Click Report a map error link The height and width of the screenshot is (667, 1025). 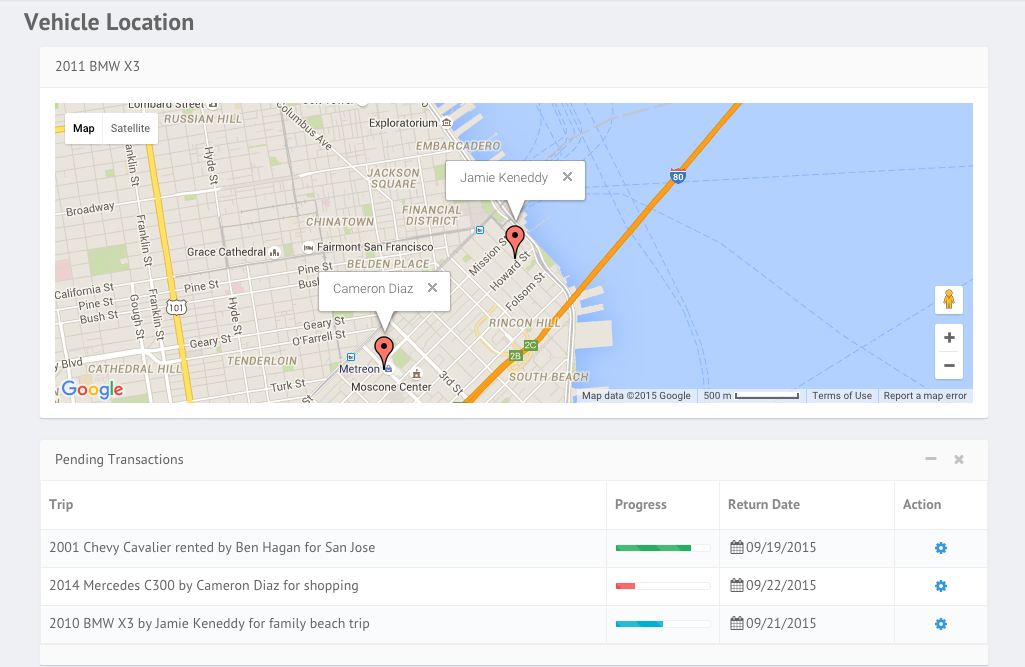925,396
